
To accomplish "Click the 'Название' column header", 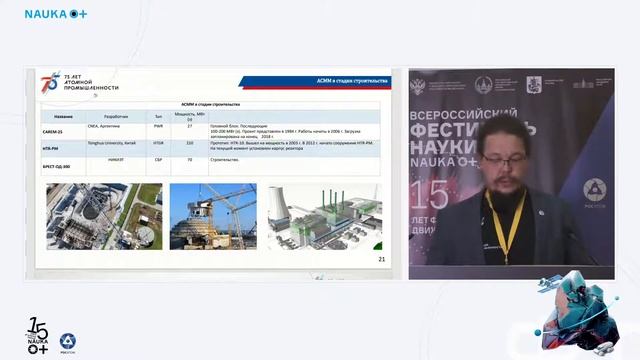I will click(x=63, y=117).
